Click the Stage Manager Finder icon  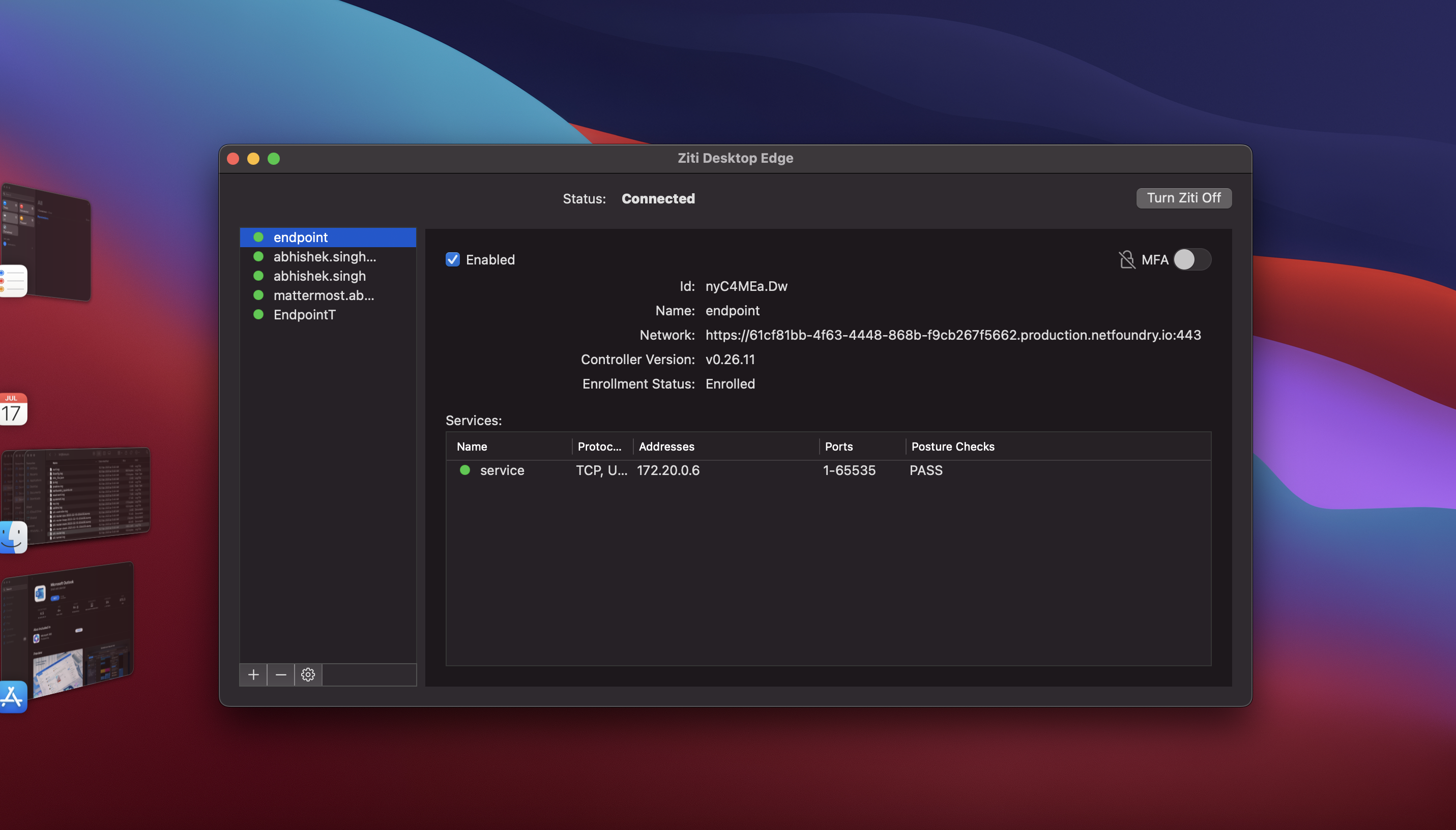pyautogui.click(x=13, y=537)
